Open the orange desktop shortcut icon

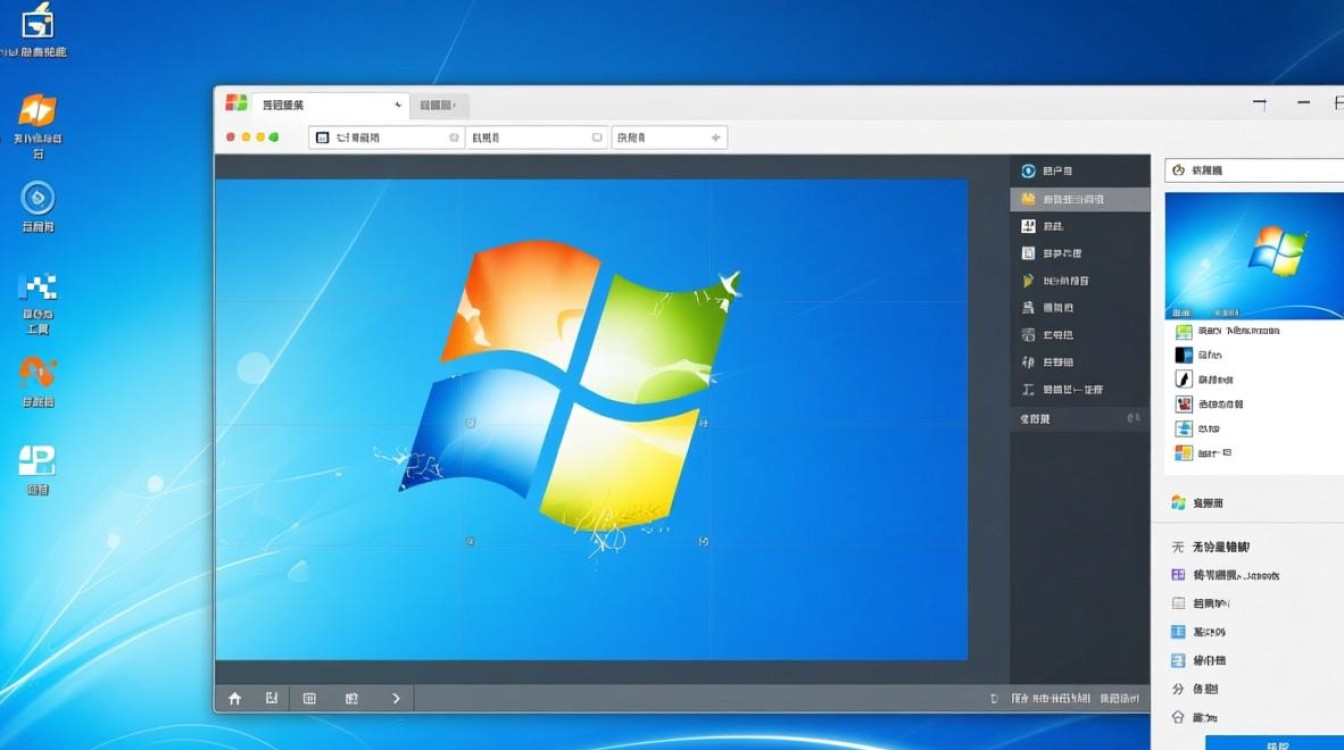pos(37,111)
